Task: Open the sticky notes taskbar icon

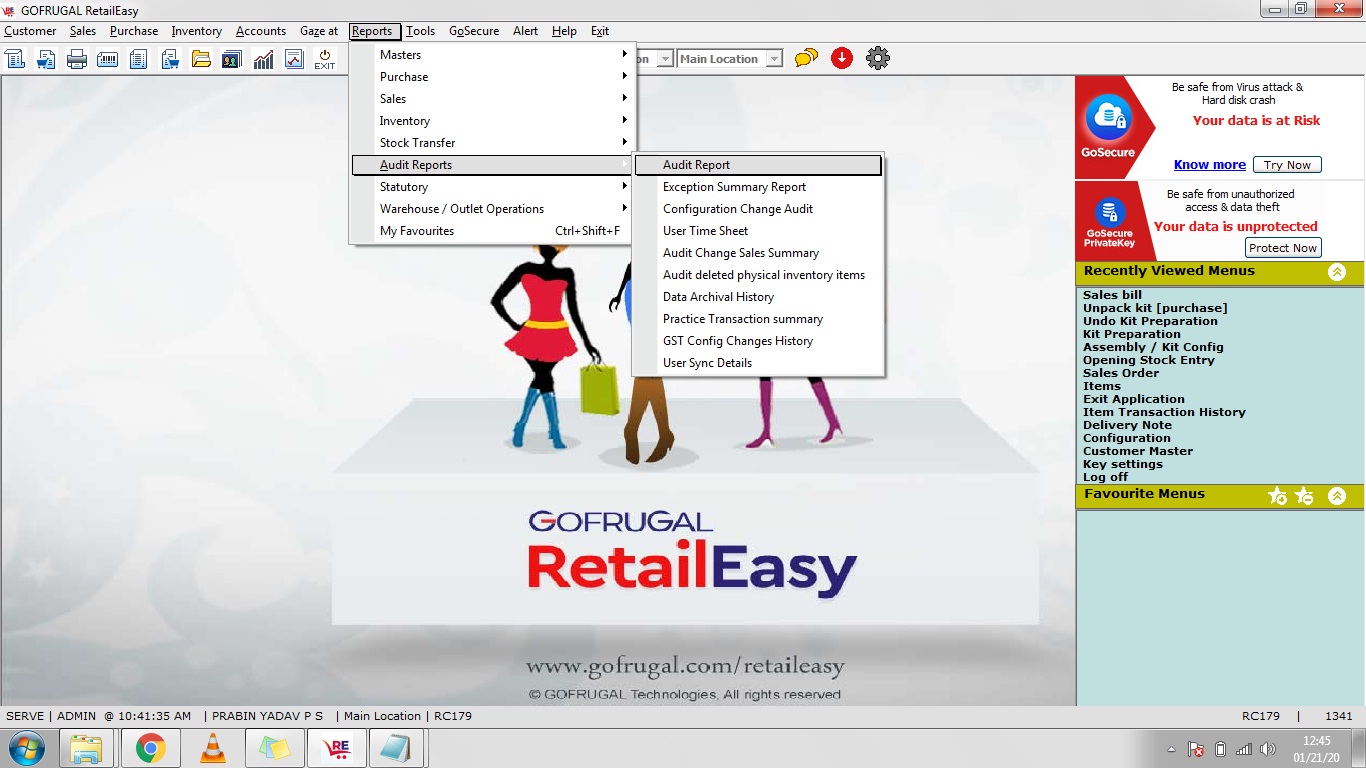Action: 274,748
